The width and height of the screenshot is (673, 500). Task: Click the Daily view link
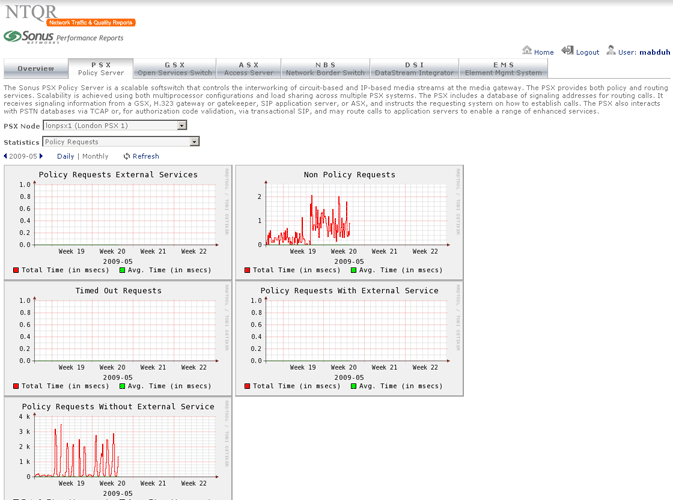[x=65, y=156]
